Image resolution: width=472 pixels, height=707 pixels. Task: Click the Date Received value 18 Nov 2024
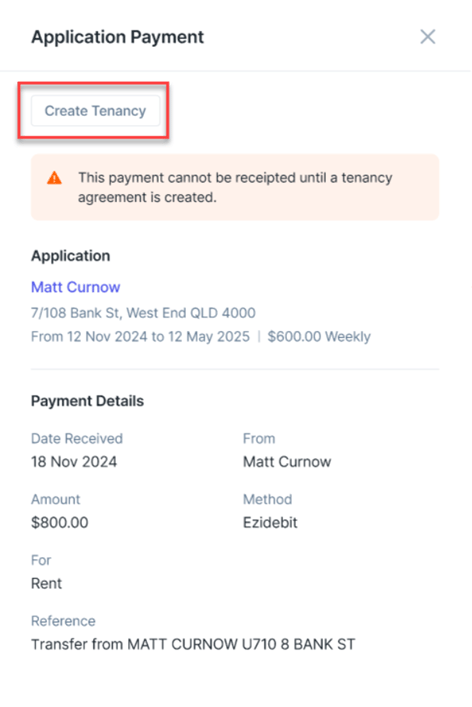click(74, 462)
